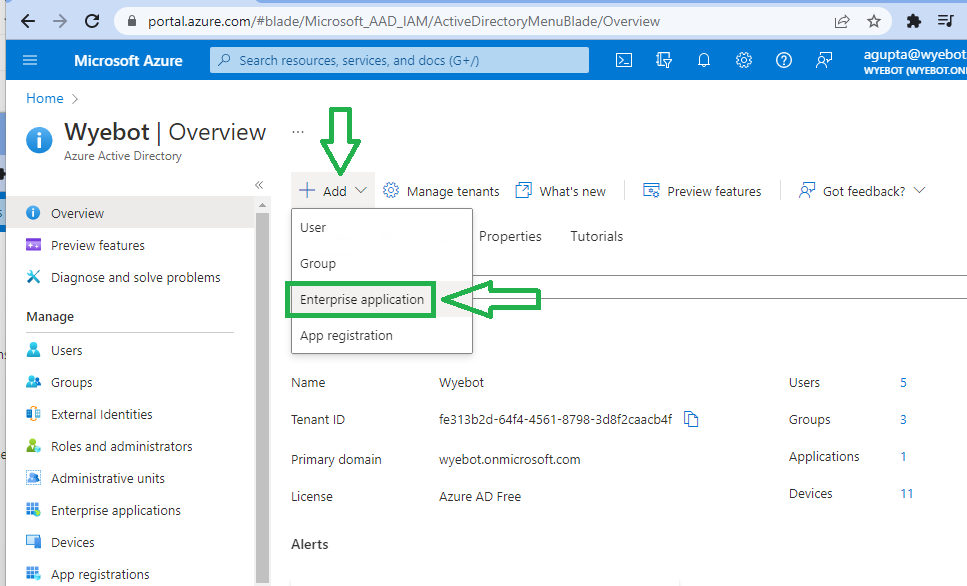Image resolution: width=967 pixels, height=586 pixels.
Task: Click the Wyebot Overview info icon
Action: pos(39,140)
